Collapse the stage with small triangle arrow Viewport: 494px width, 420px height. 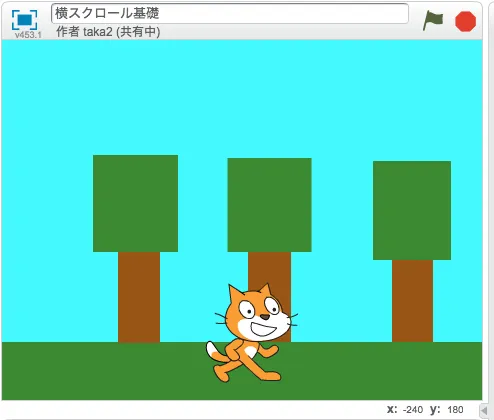483,410
